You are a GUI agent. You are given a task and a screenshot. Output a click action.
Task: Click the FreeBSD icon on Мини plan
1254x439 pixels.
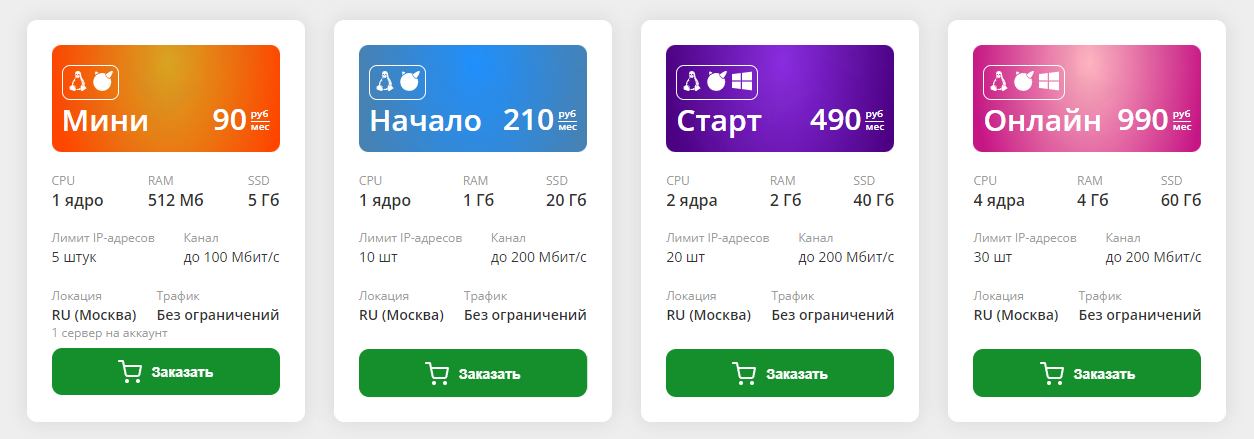click(102, 82)
